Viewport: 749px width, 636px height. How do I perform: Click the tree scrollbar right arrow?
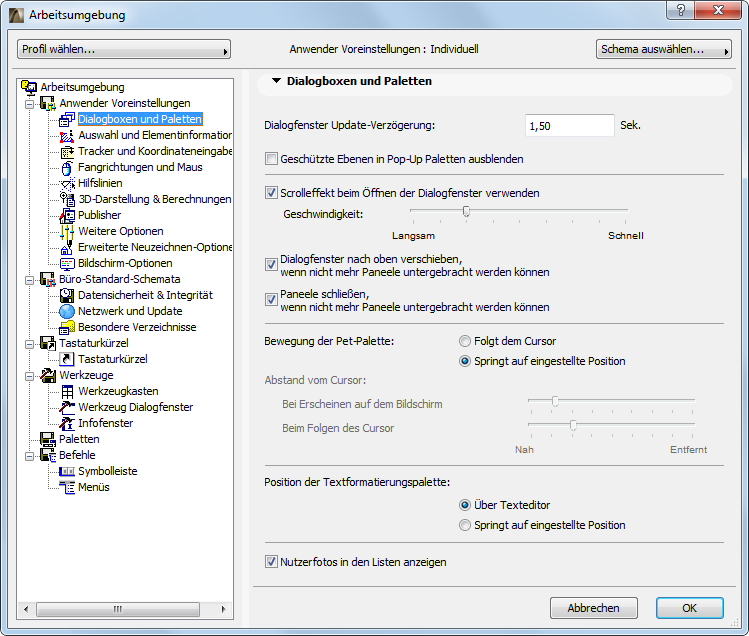click(x=223, y=609)
